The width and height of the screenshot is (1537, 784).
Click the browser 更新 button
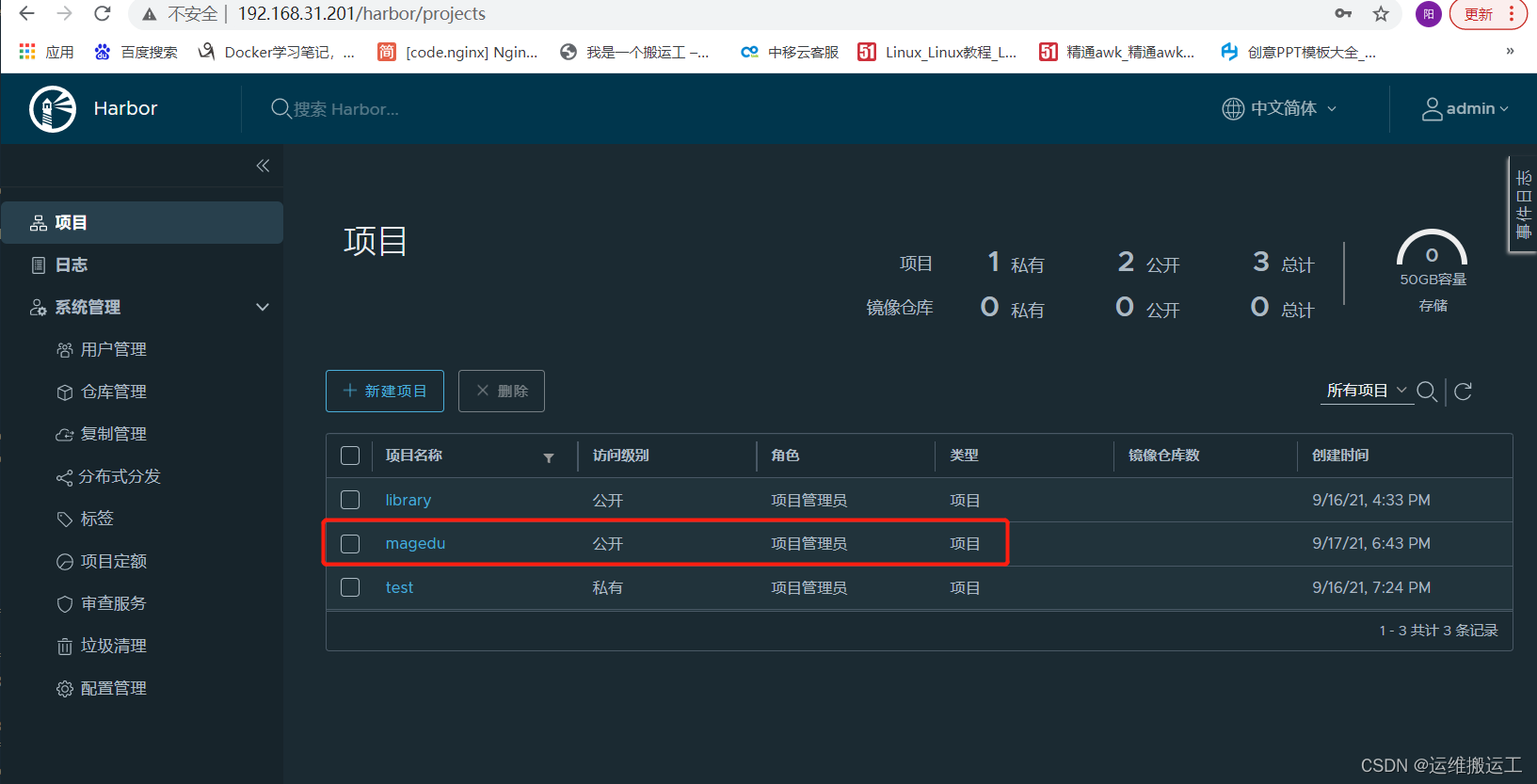point(1488,14)
